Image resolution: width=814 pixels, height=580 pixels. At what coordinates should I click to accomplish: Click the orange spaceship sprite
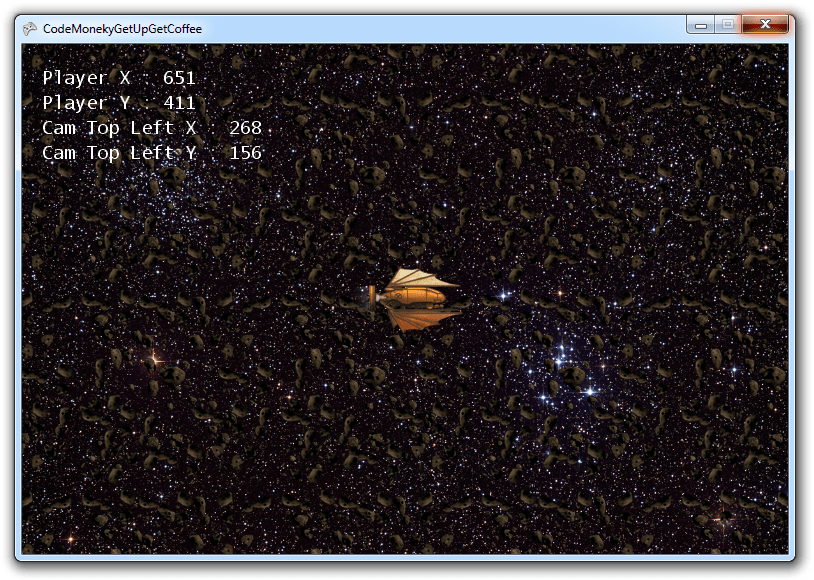[x=414, y=299]
